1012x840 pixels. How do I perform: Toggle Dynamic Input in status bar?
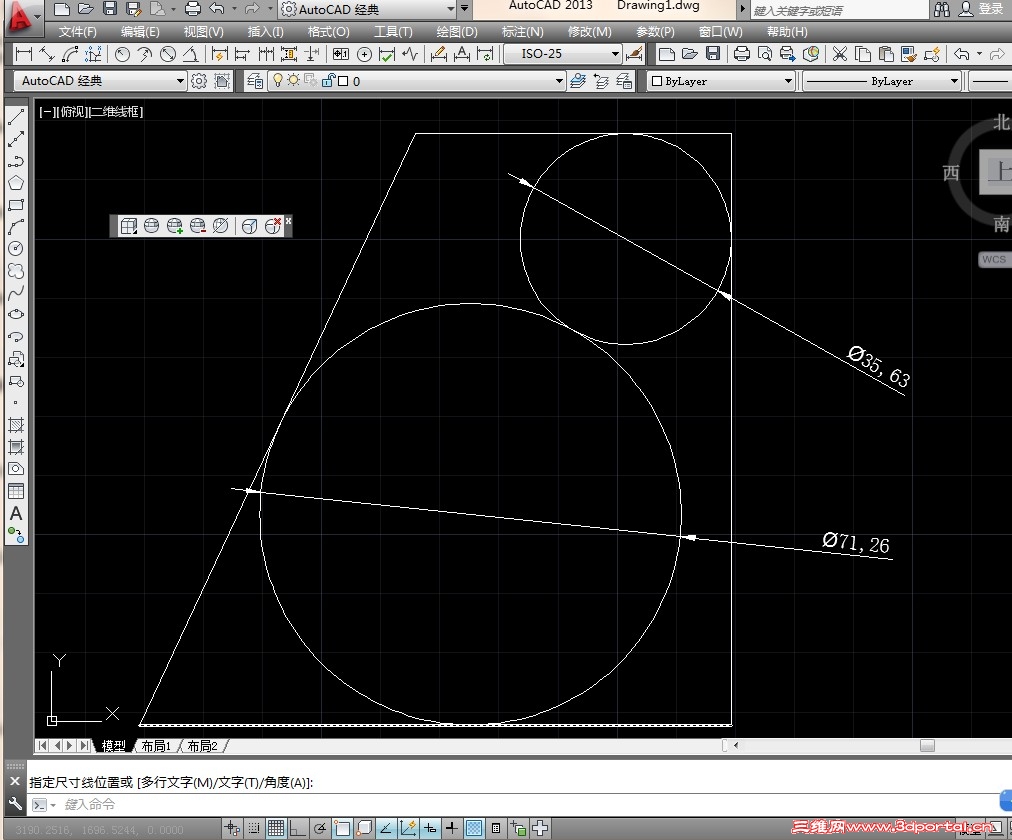click(x=430, y=828)
